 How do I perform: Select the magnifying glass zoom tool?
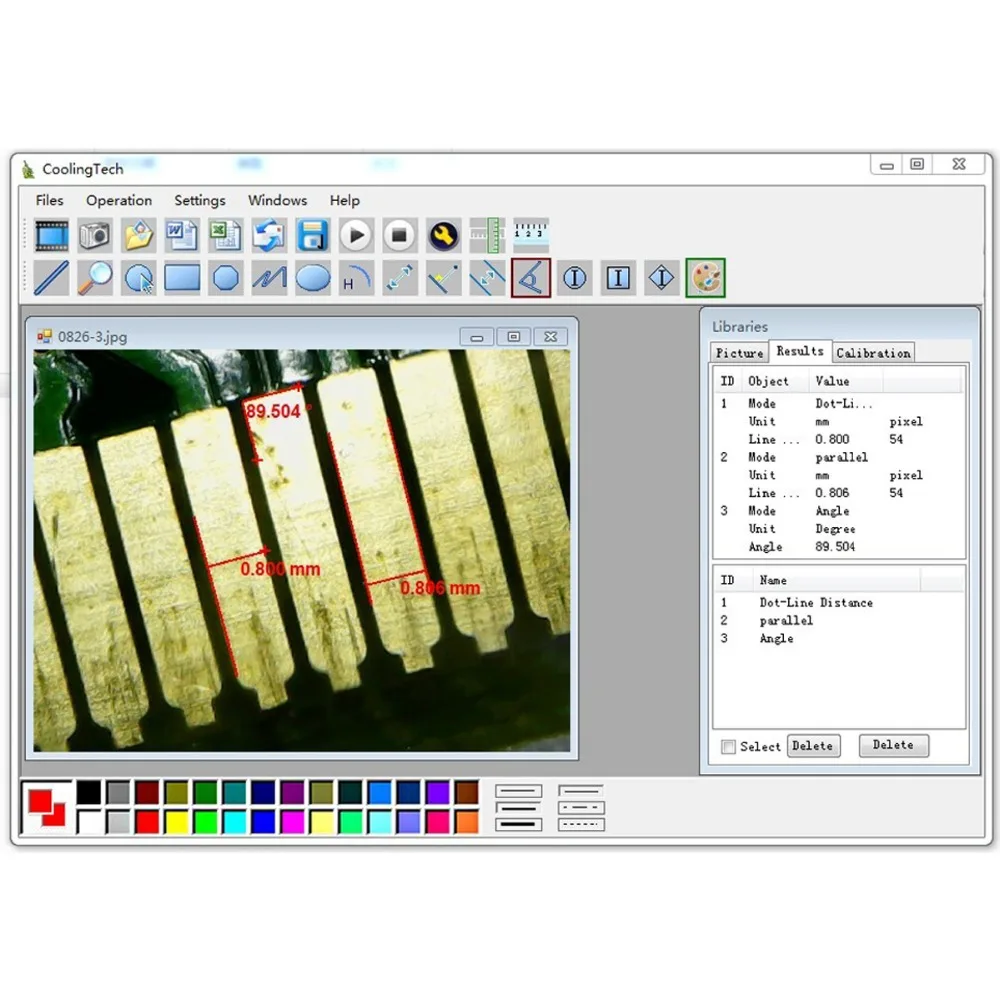[x=95, y=278]
